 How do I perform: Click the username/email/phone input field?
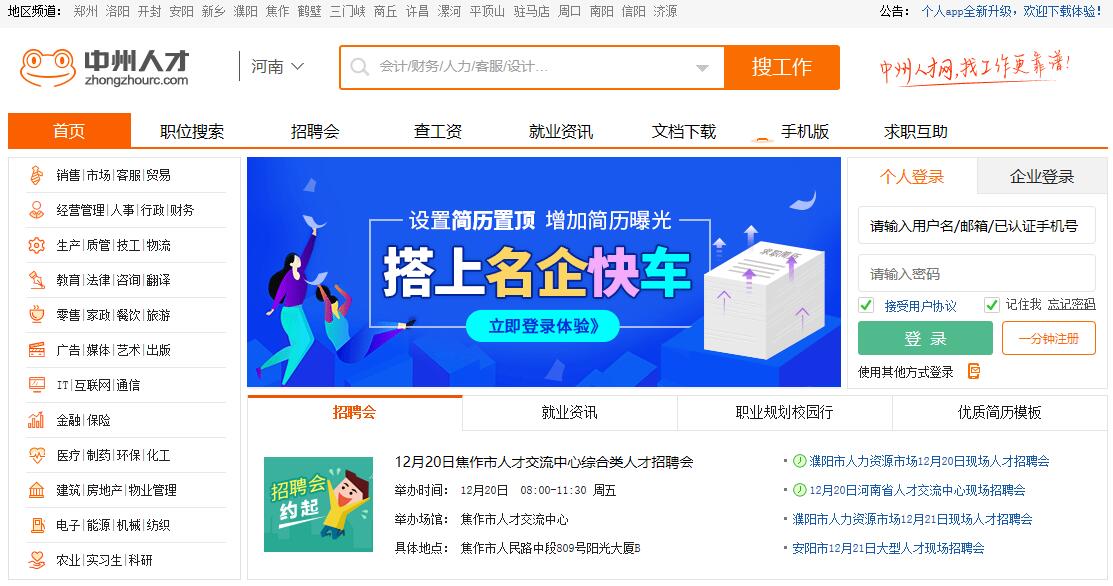pos(977,226)
